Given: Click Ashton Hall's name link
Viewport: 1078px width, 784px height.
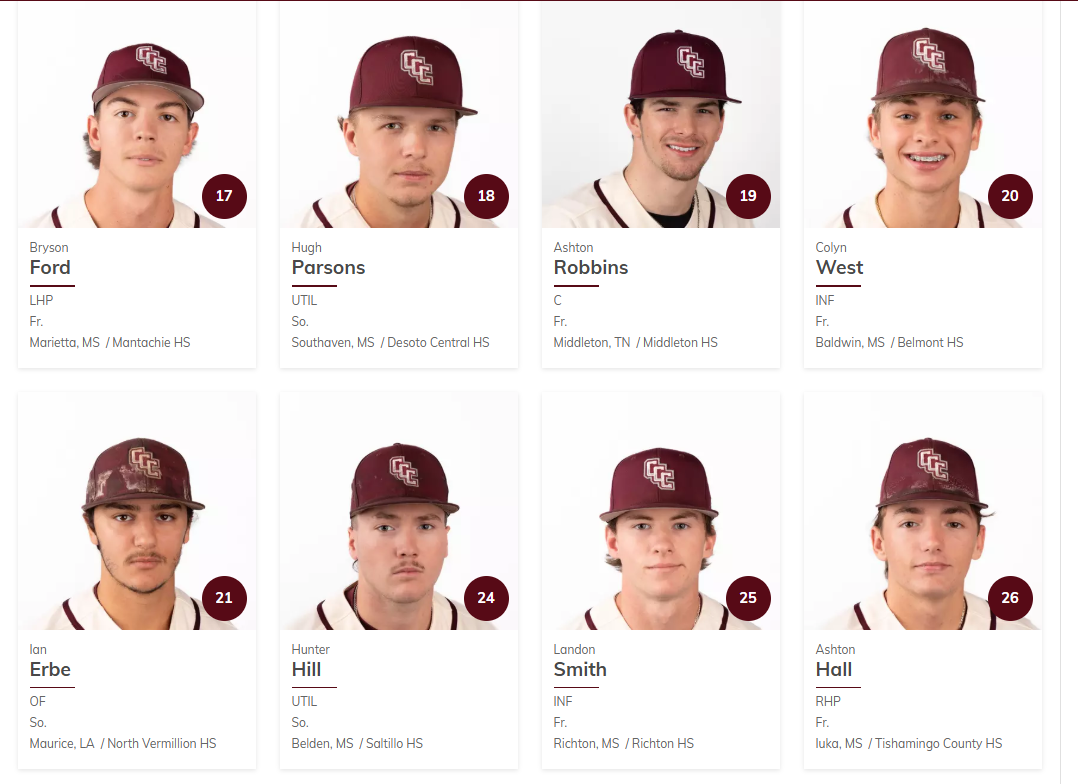Looking at the screenshot, I should 834,669.
